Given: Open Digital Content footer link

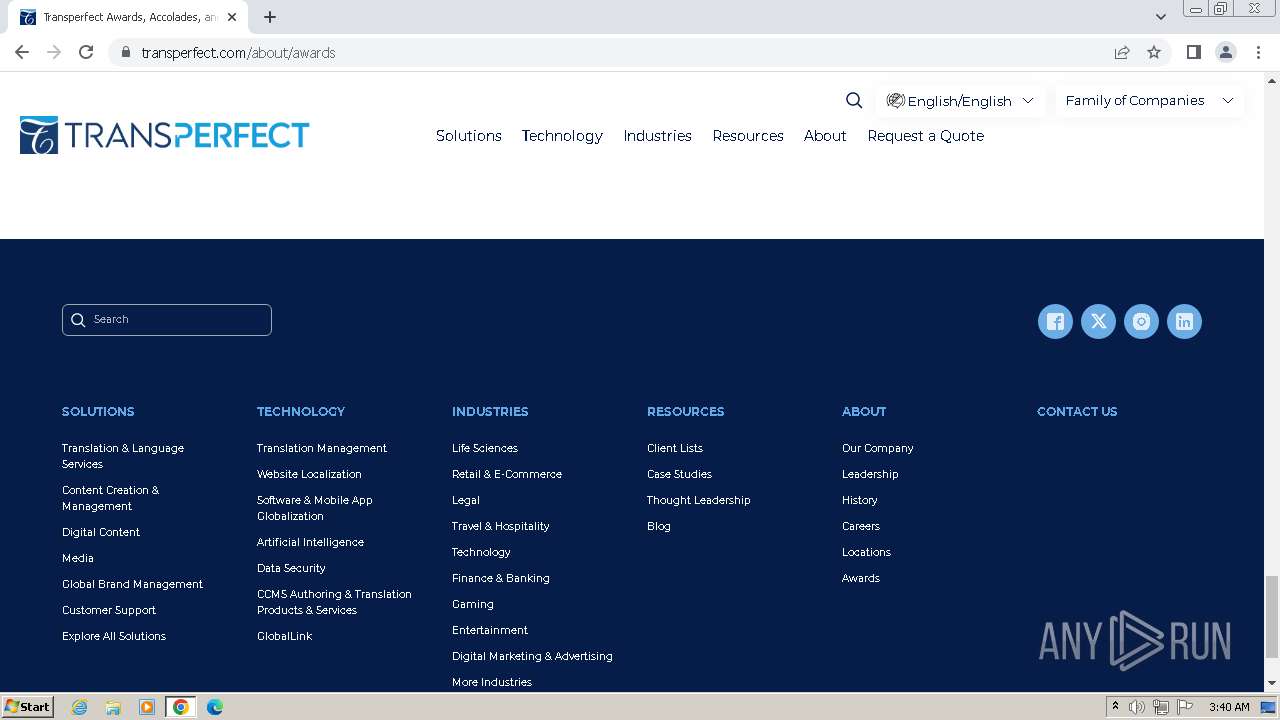Looking at the screenshot, I should [x=101, y=532].
